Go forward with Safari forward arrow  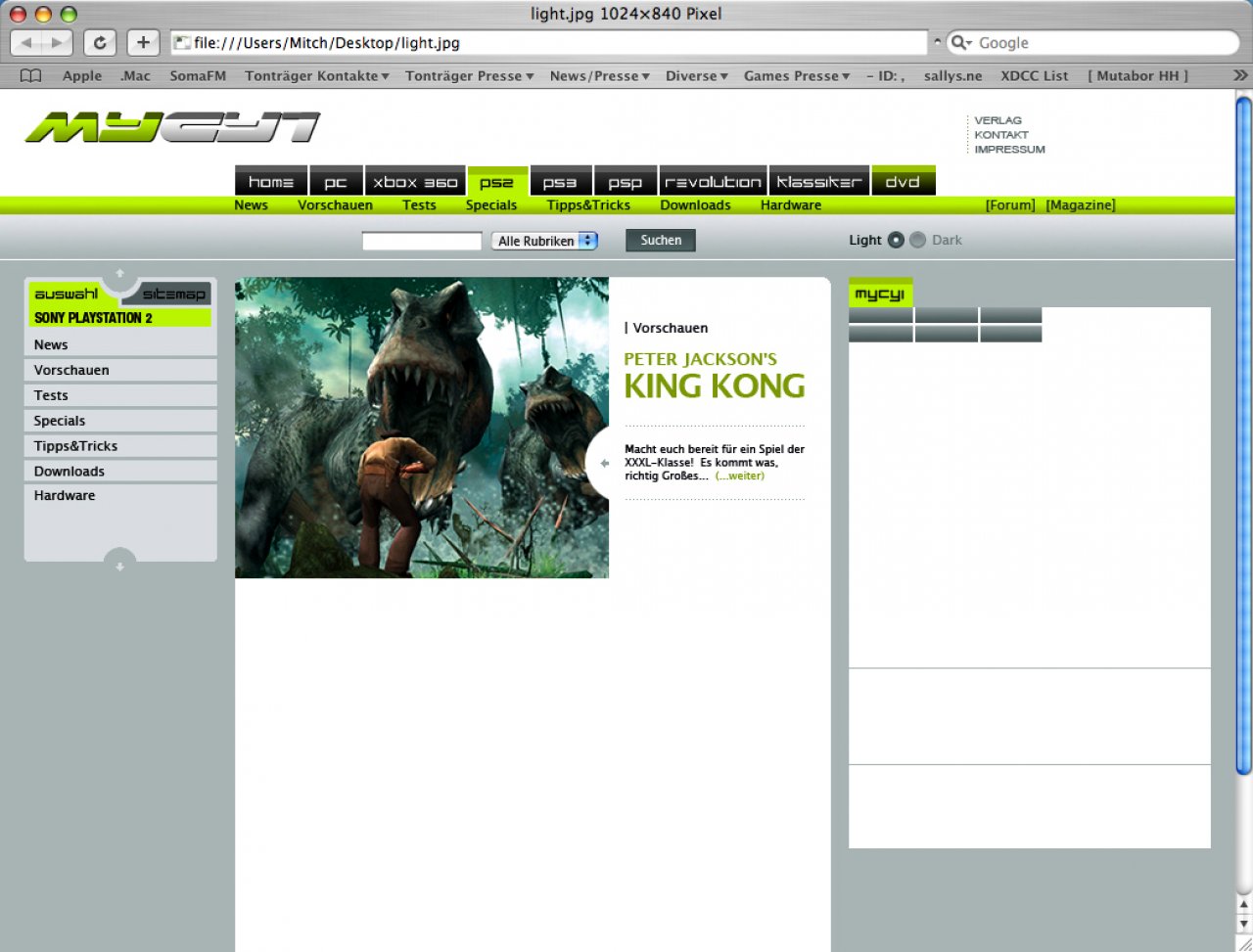point(58,43)
